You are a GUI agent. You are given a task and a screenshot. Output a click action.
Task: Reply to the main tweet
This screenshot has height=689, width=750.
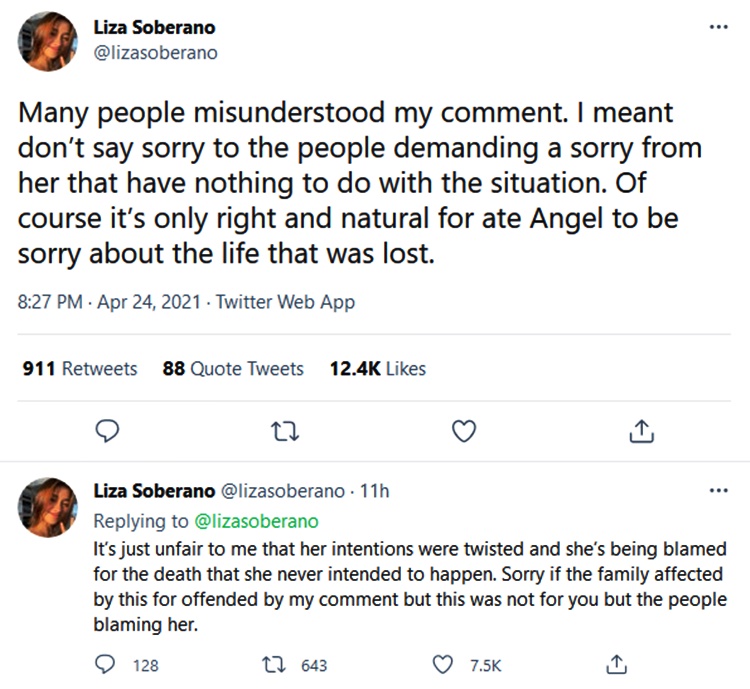pos(111,431)
